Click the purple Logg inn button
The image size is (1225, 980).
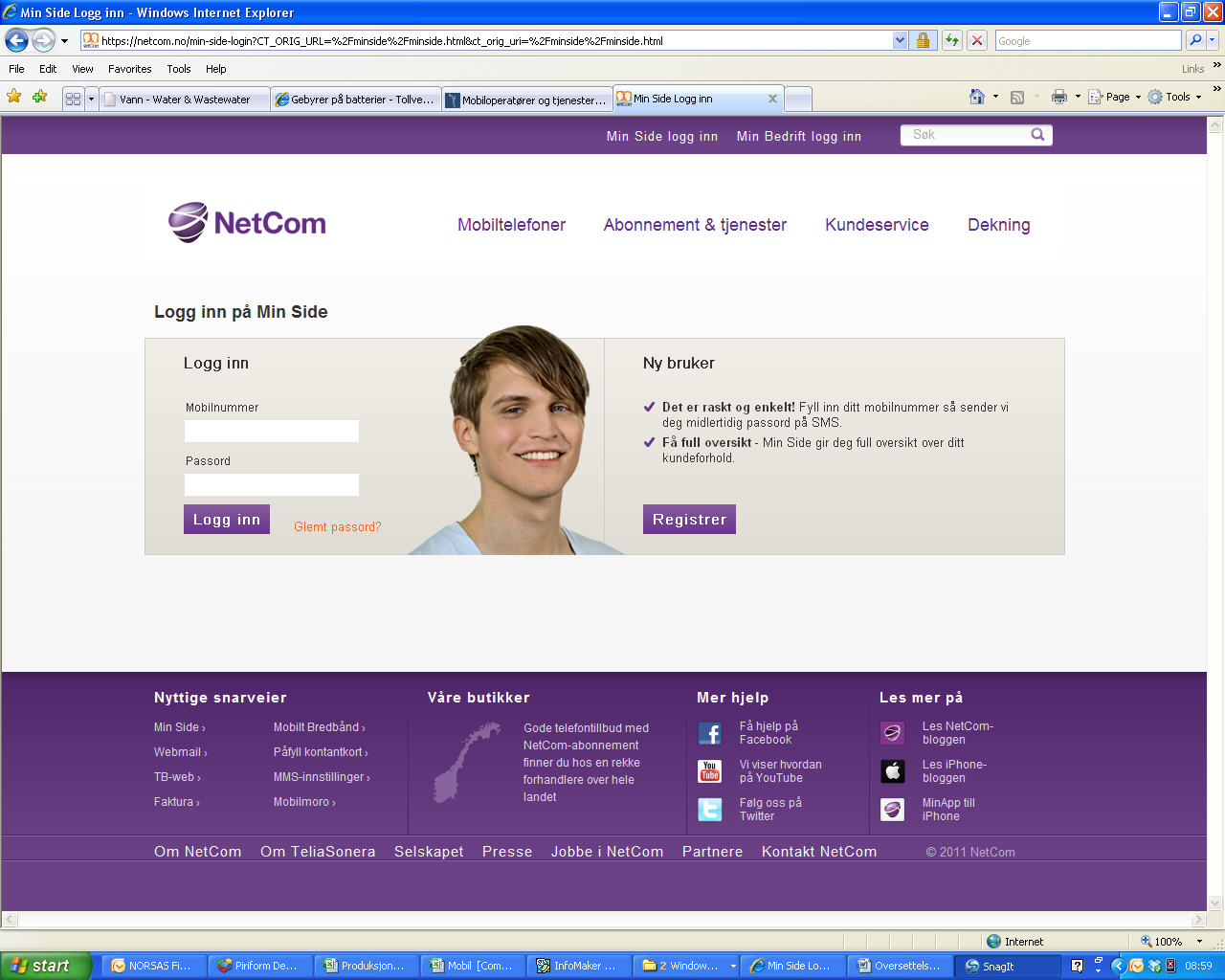[x=227, y=519]
